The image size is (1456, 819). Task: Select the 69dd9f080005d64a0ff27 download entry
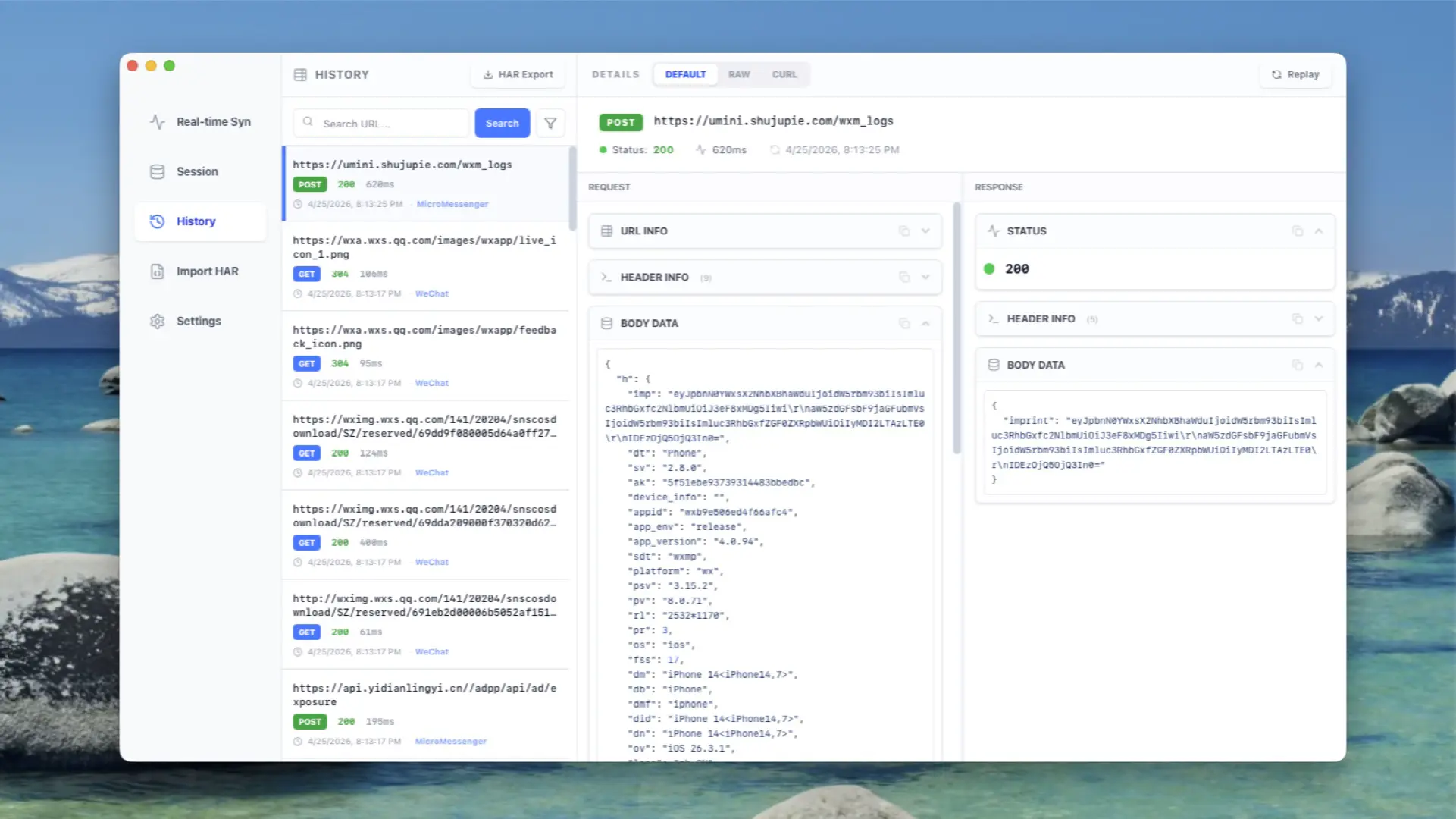tap(425, 445)
